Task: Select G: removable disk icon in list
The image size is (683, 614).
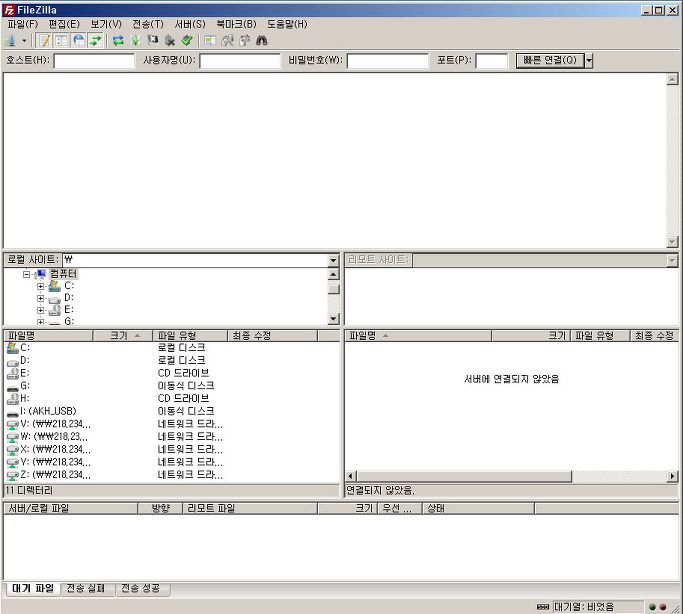Action: pos(13,387)
